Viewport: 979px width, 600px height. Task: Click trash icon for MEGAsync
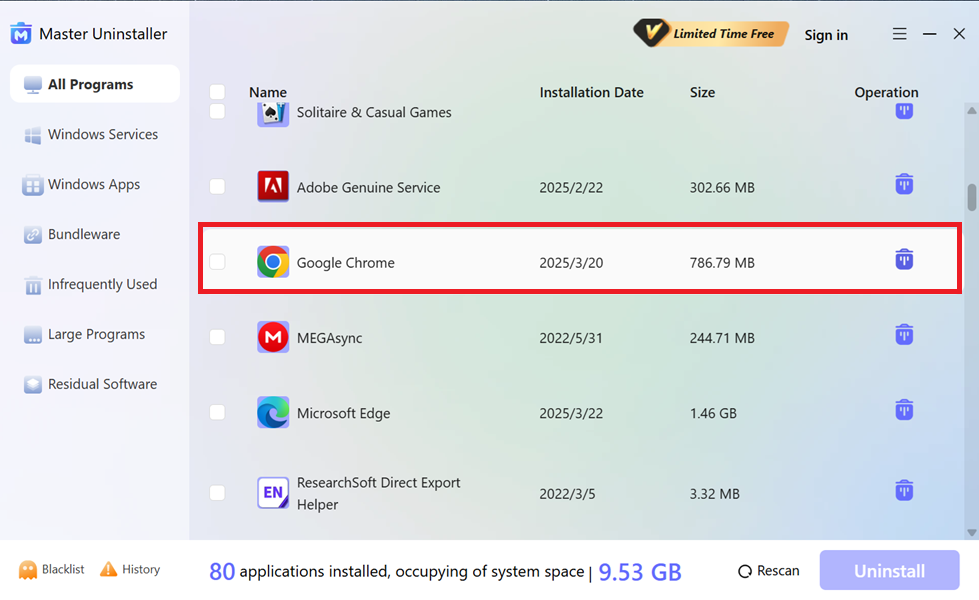[x=904, y=335]
